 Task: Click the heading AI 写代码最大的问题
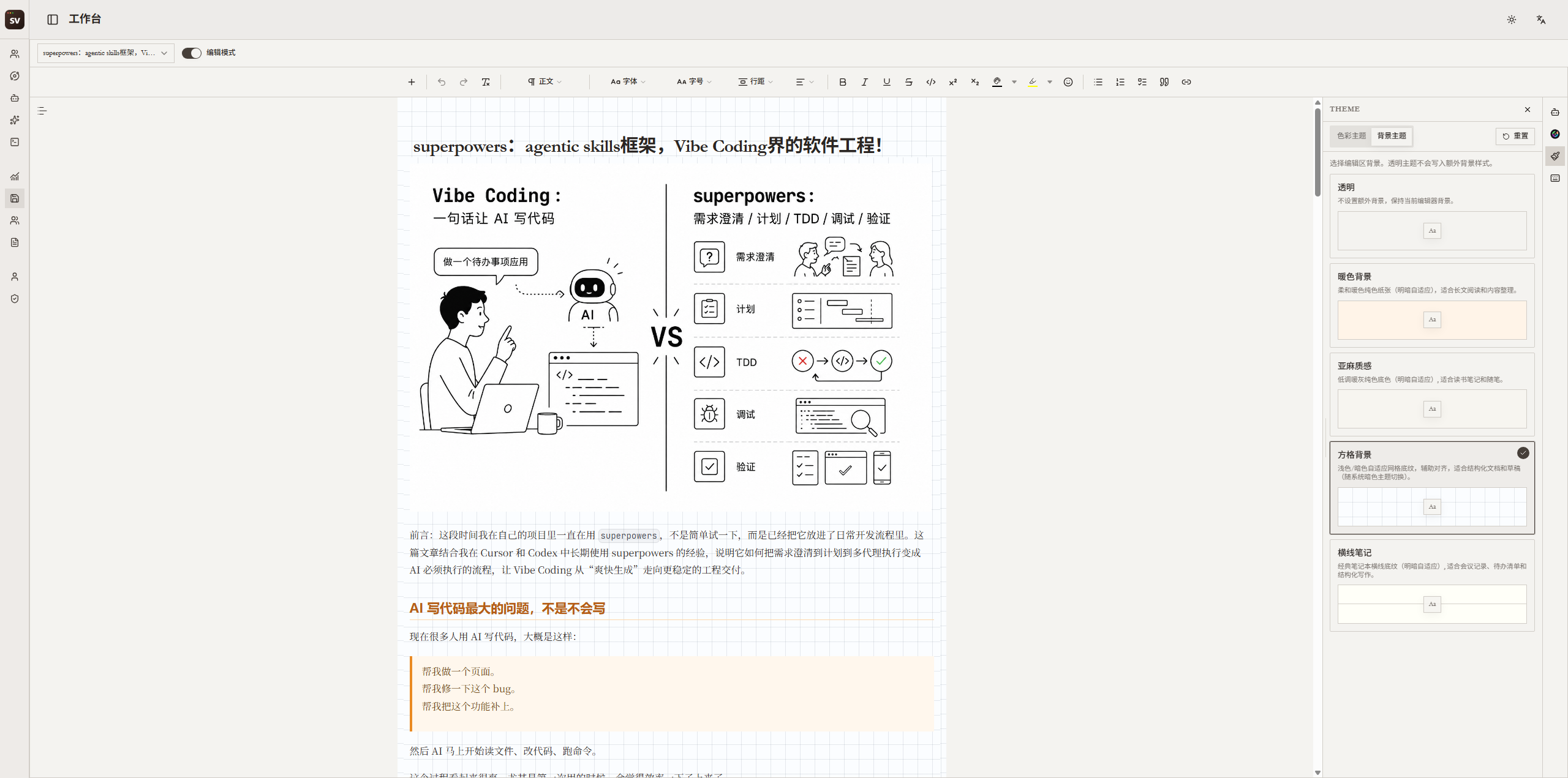pos(507,608)
